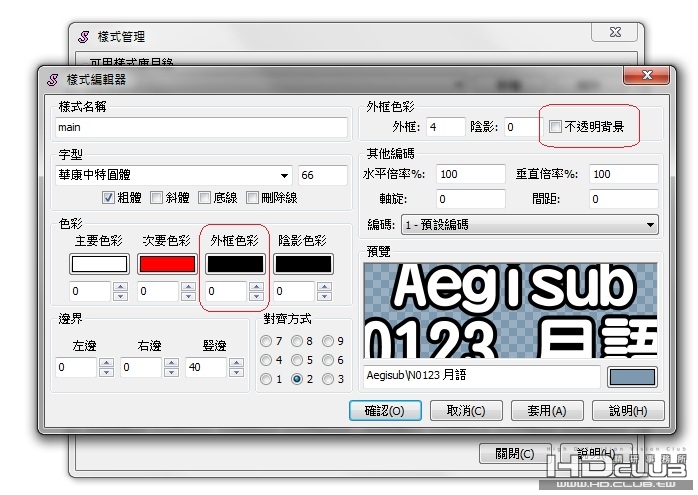Increase 豎邊 margin with up arrow

tap(236, 362)
